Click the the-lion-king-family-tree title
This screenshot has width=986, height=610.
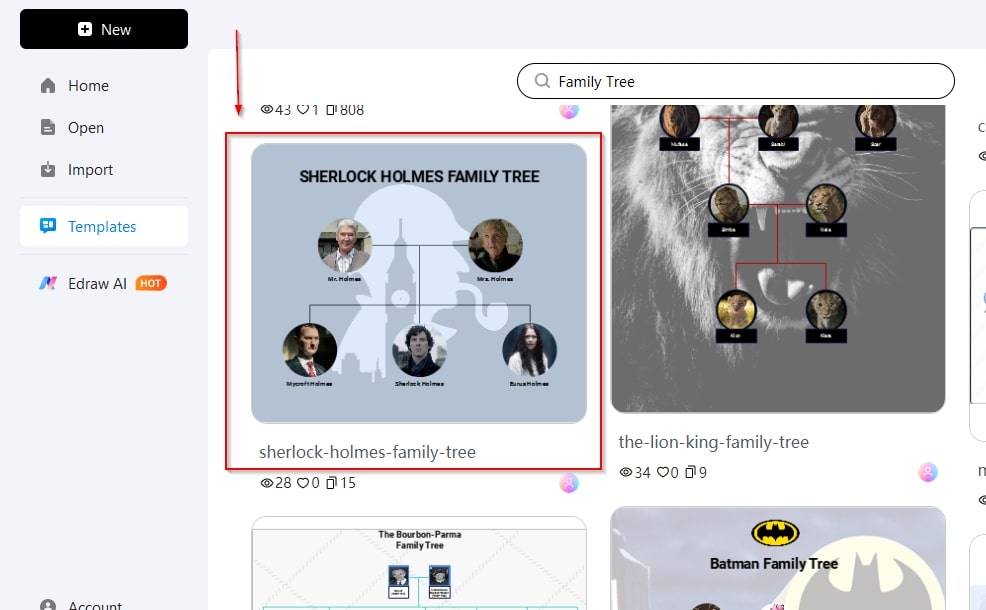coord(714,442)
